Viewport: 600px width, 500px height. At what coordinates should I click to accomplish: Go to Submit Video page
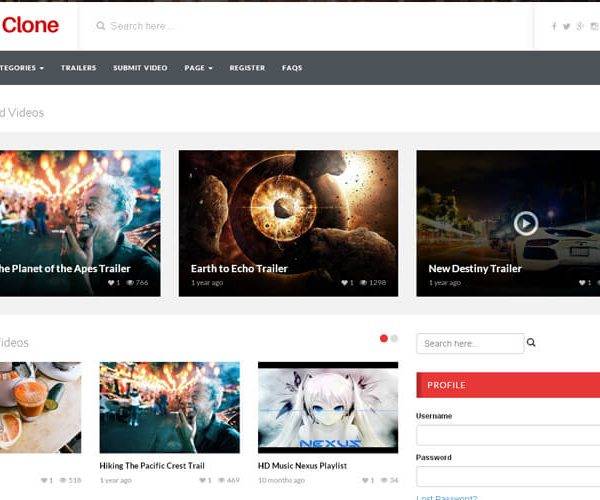[x=140, y=68]
